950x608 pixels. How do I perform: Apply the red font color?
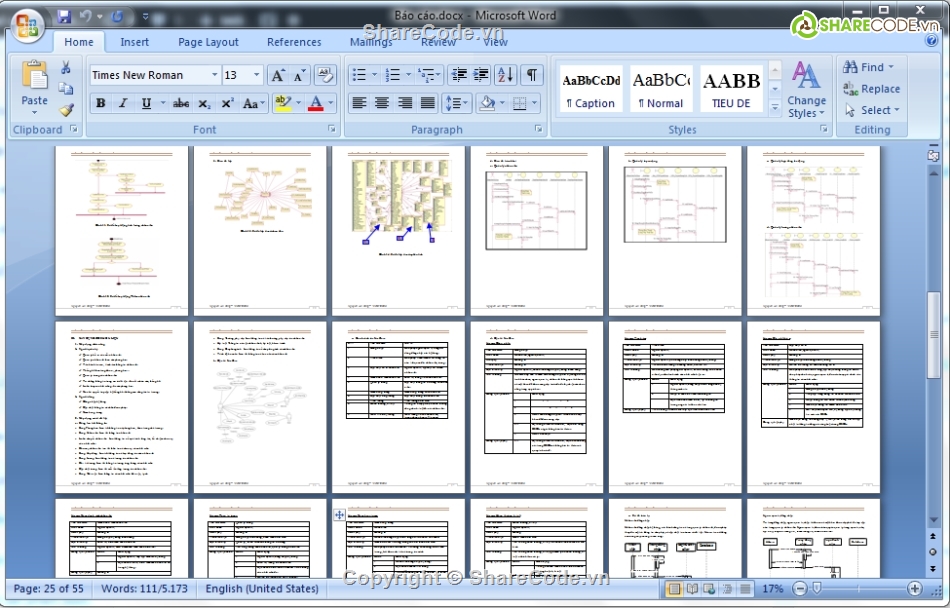(x=316, y=104)
